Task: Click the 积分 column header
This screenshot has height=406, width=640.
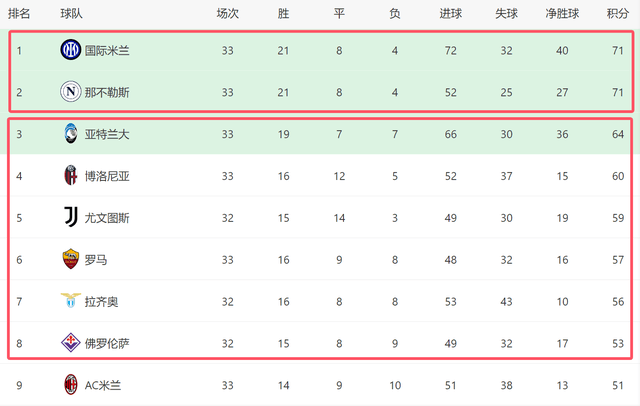Action: (617, 14)
